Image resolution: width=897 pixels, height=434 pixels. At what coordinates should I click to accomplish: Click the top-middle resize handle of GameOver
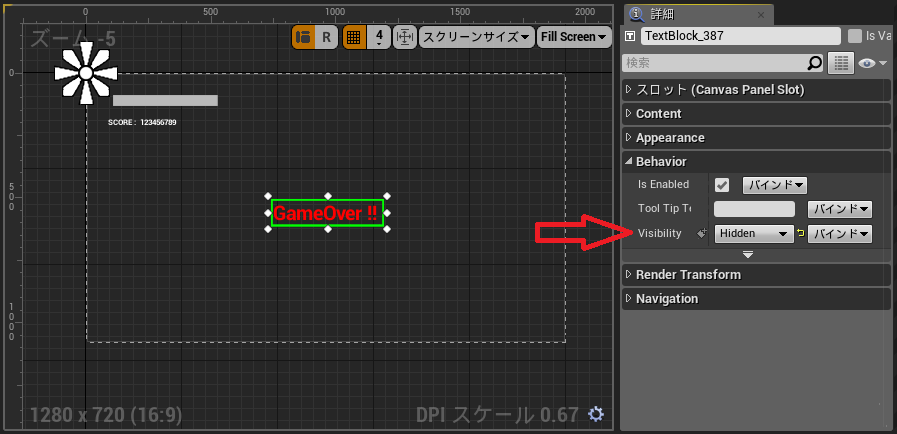(328, 196)
